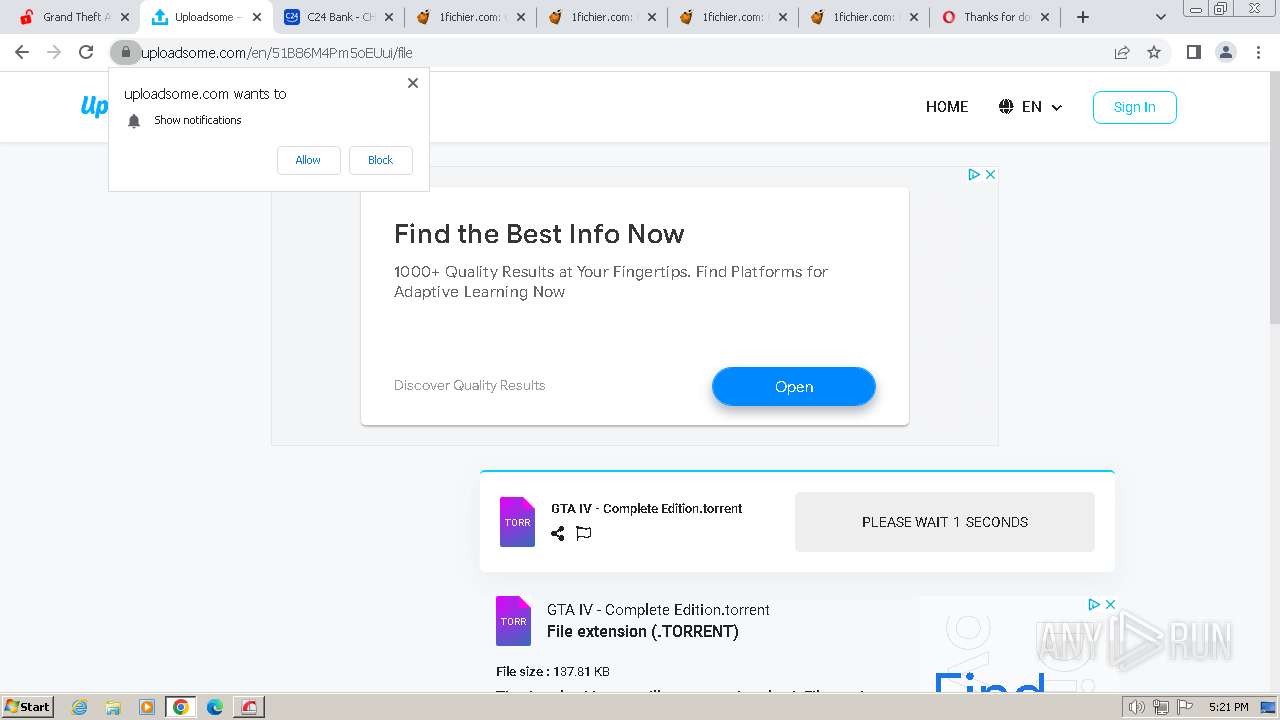Click the GTA IV - Complete Edition.torrent title

(x=646, y=508)
